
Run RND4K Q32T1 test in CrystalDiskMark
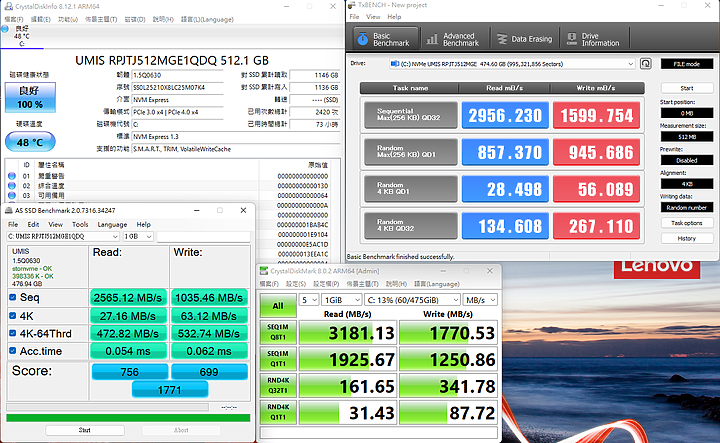[278, 385]
